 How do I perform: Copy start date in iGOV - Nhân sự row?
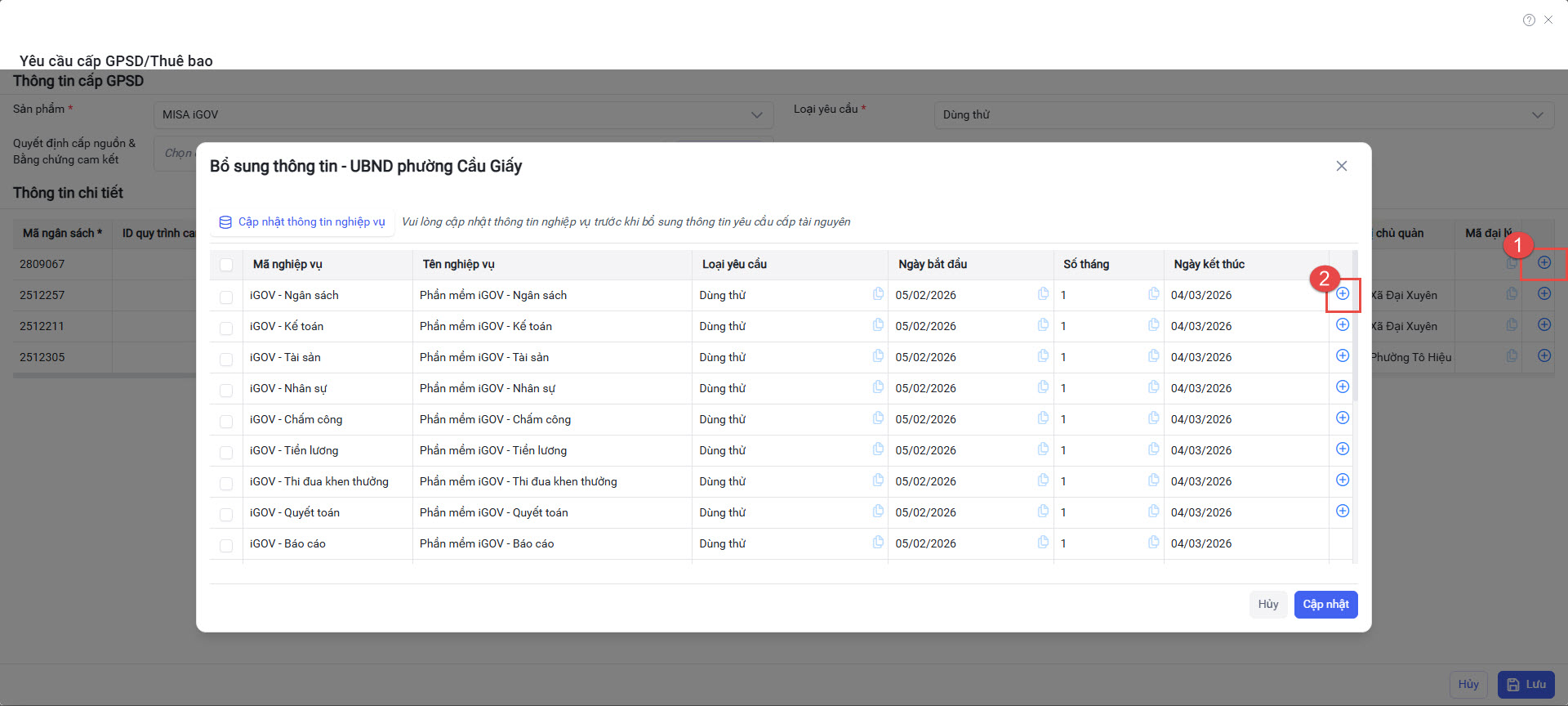[1043, 387]
